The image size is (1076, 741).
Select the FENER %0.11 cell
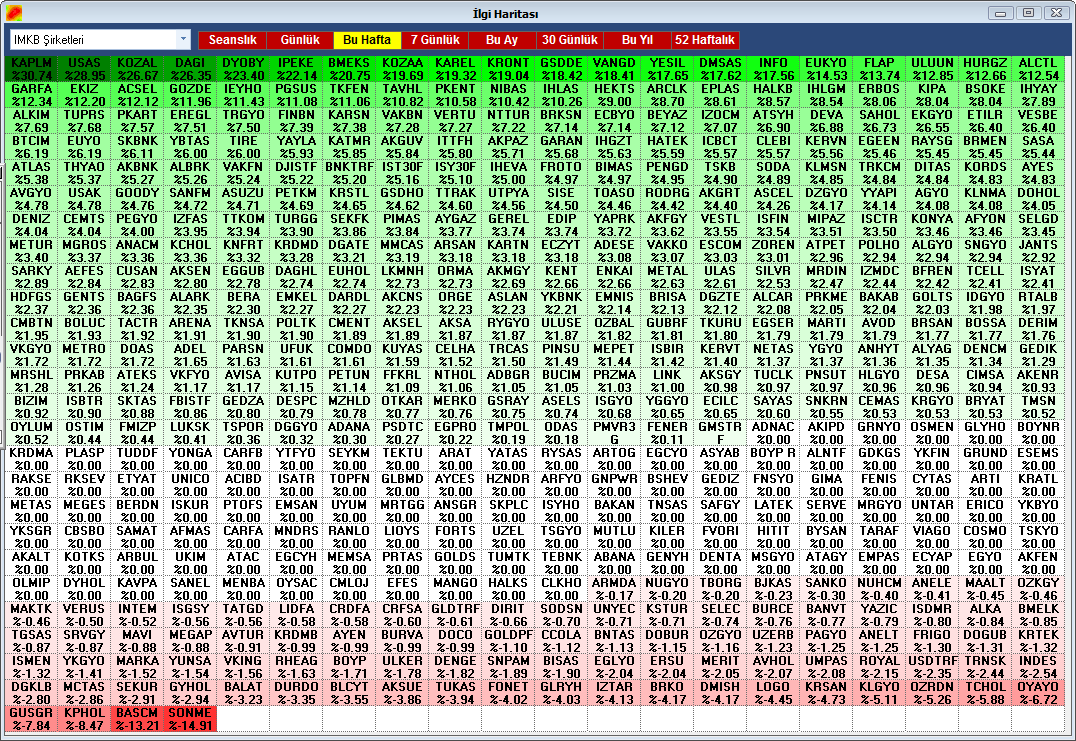pos(667,434)
